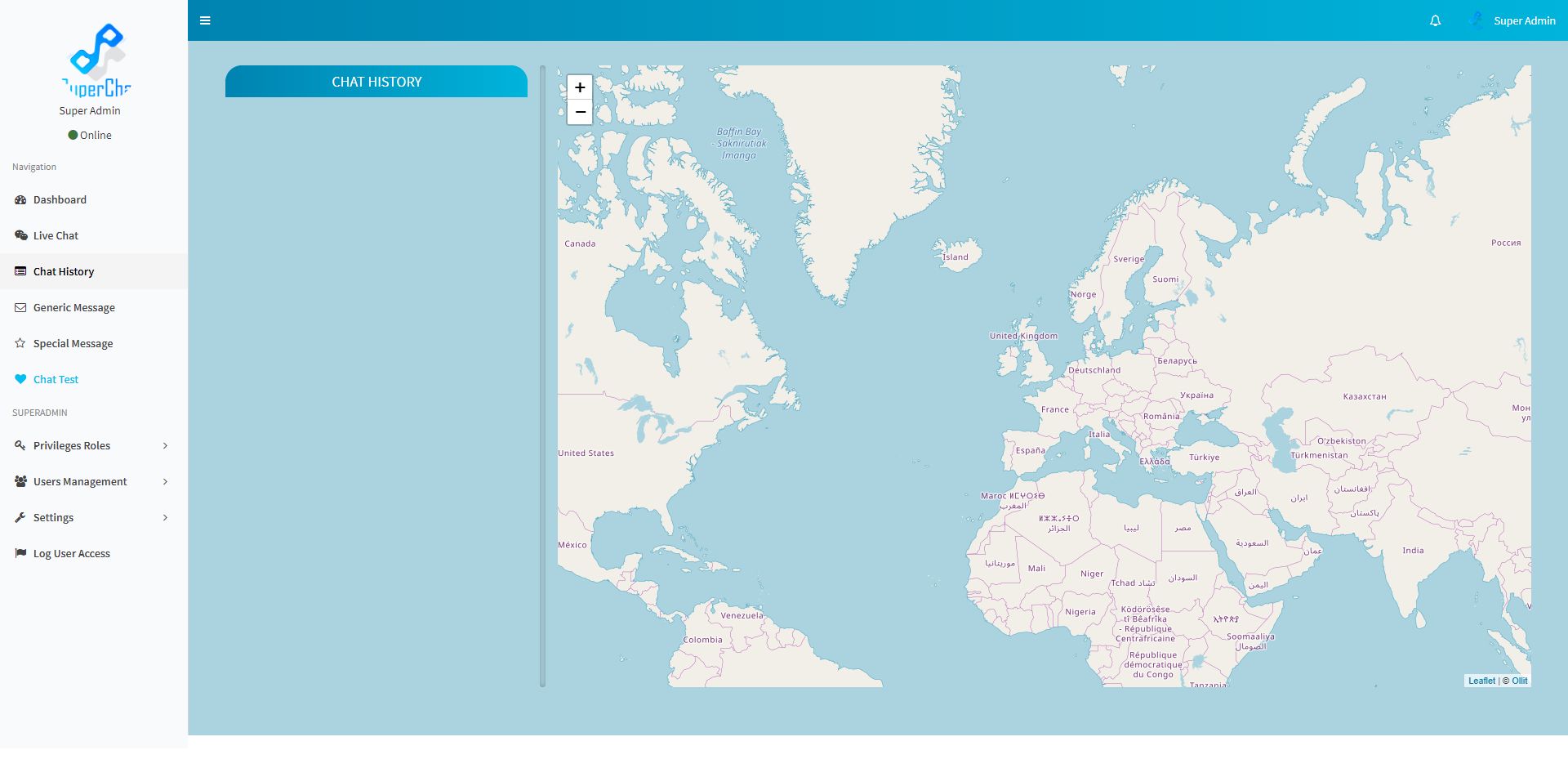This screenshot has height=777, width=1568.
Task: Click the Canada label on the map
Action: coord(580,243)
